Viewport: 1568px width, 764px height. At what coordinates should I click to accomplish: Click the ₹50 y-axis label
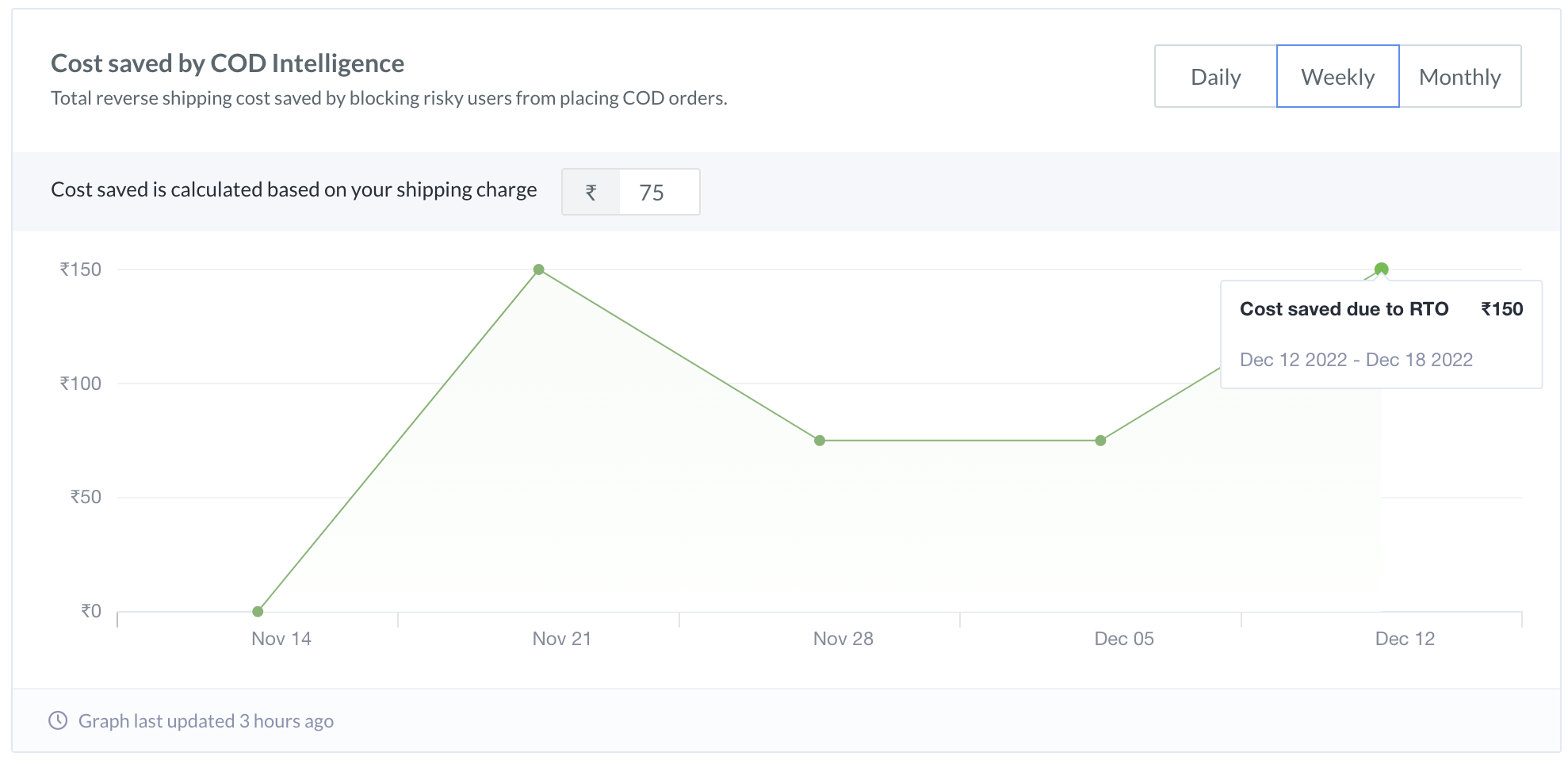click(x=86, y=497)
